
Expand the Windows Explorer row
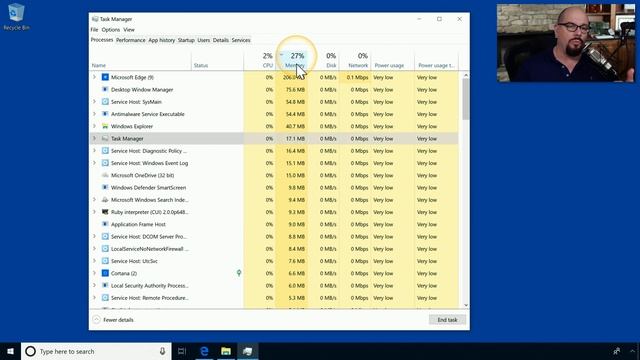pos(94,126)
